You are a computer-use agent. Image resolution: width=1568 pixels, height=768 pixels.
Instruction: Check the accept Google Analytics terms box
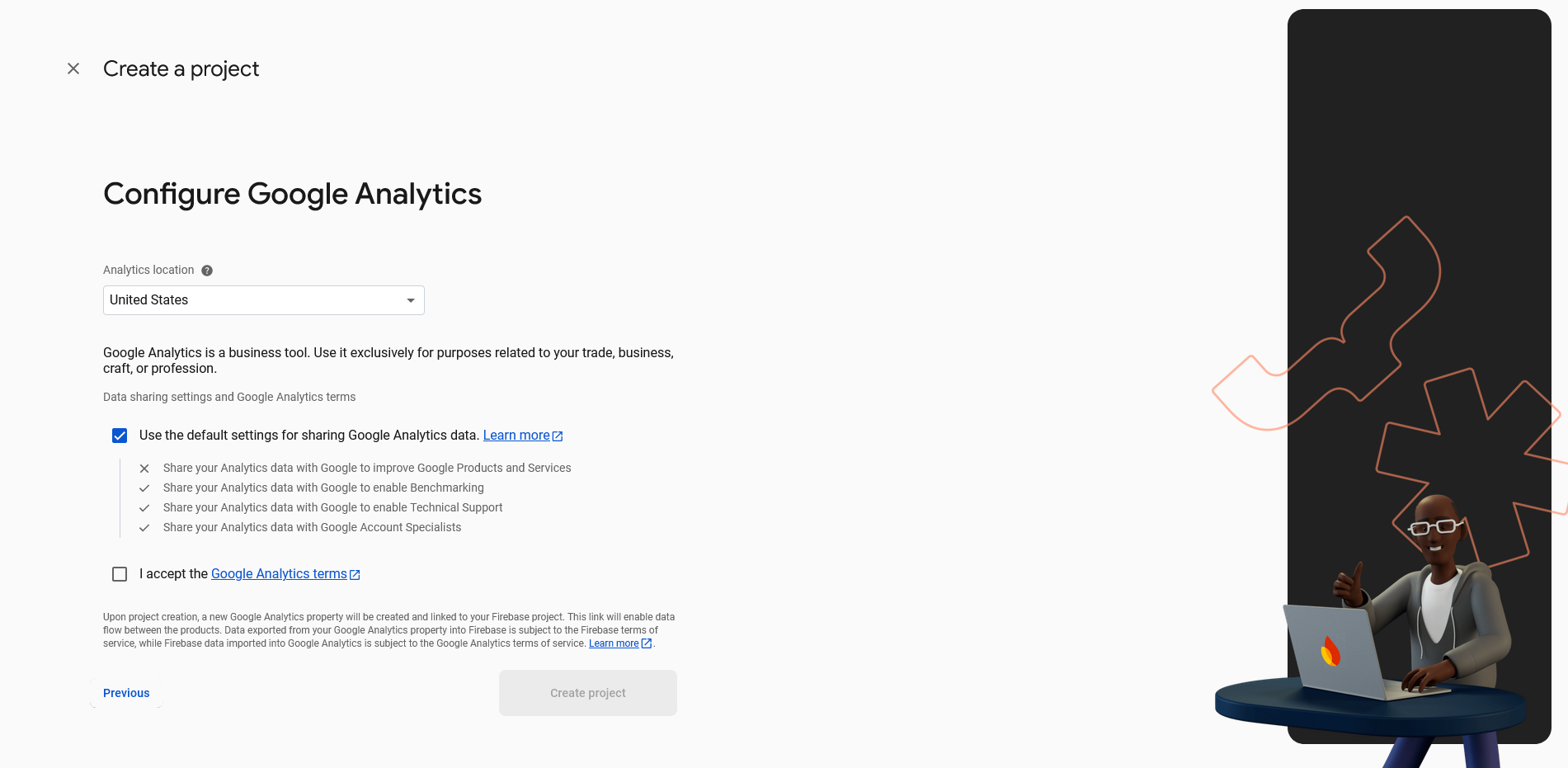[x=120, y=574]
